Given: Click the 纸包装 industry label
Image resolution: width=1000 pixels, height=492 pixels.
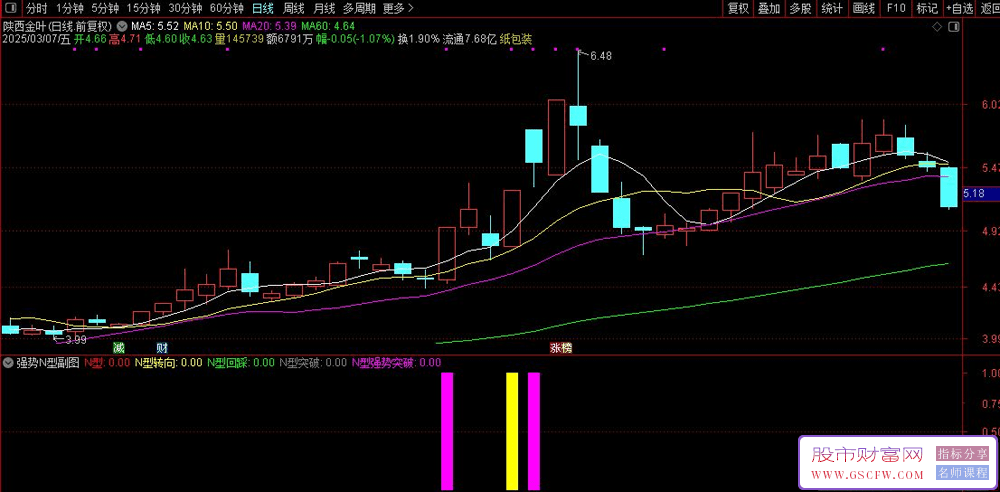Looking at the screenshot, I should 516,39.
